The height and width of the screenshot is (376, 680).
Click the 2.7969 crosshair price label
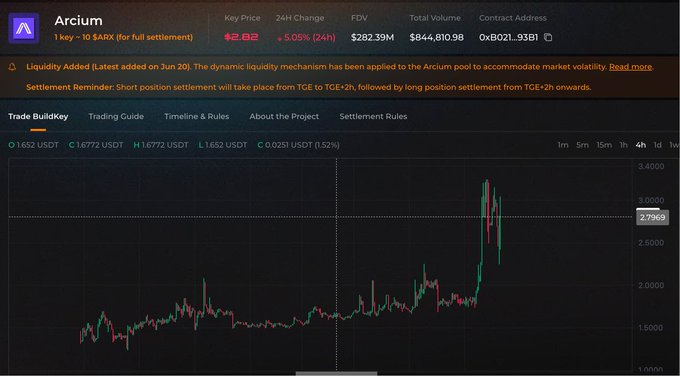(652, 217)
